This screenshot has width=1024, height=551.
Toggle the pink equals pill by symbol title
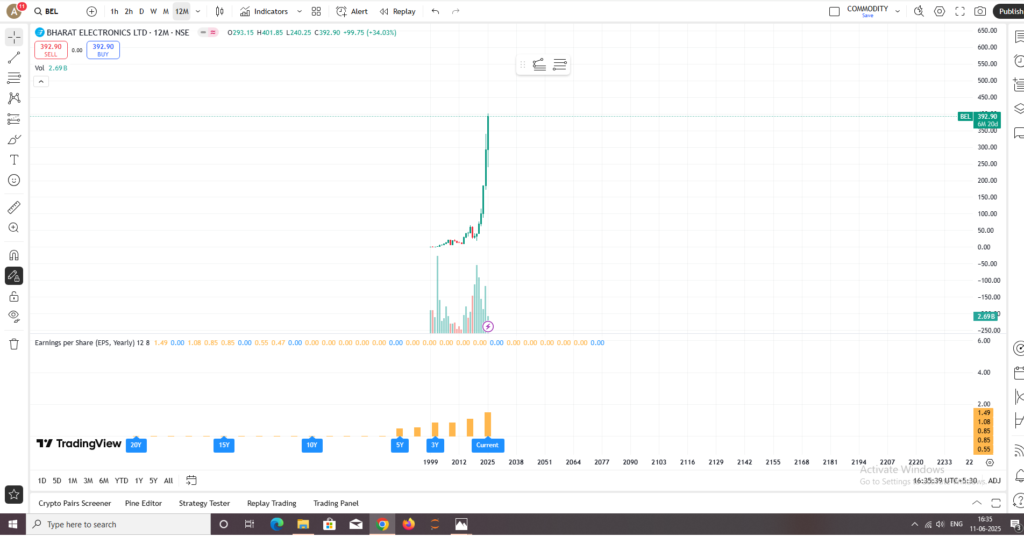[213, 32]
